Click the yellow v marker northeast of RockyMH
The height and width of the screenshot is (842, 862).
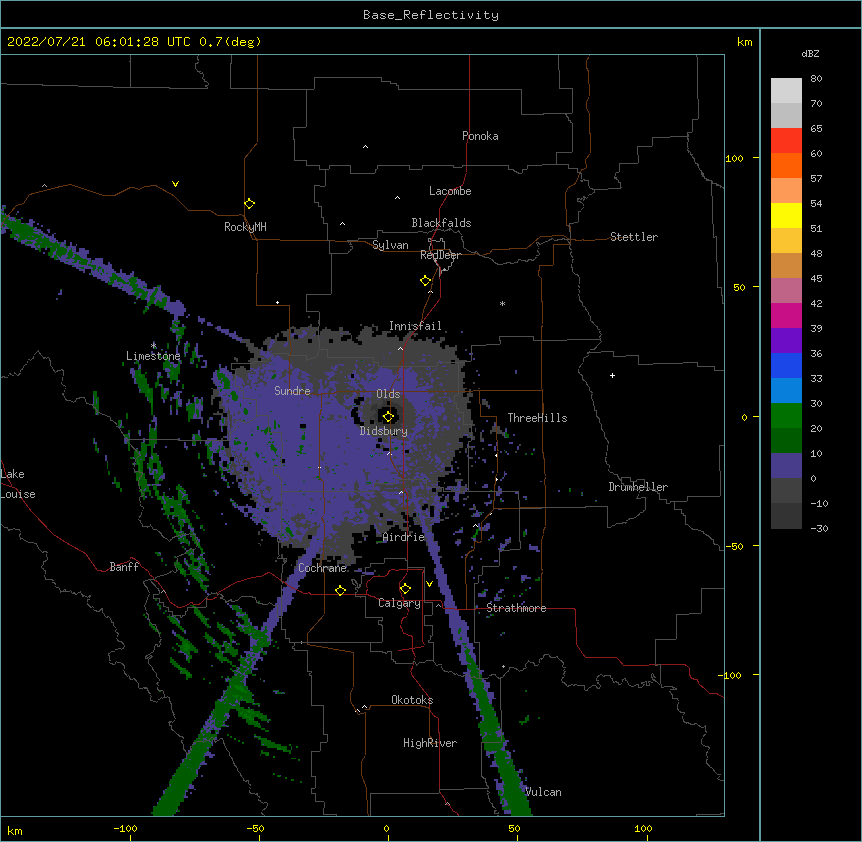(175, 184)
